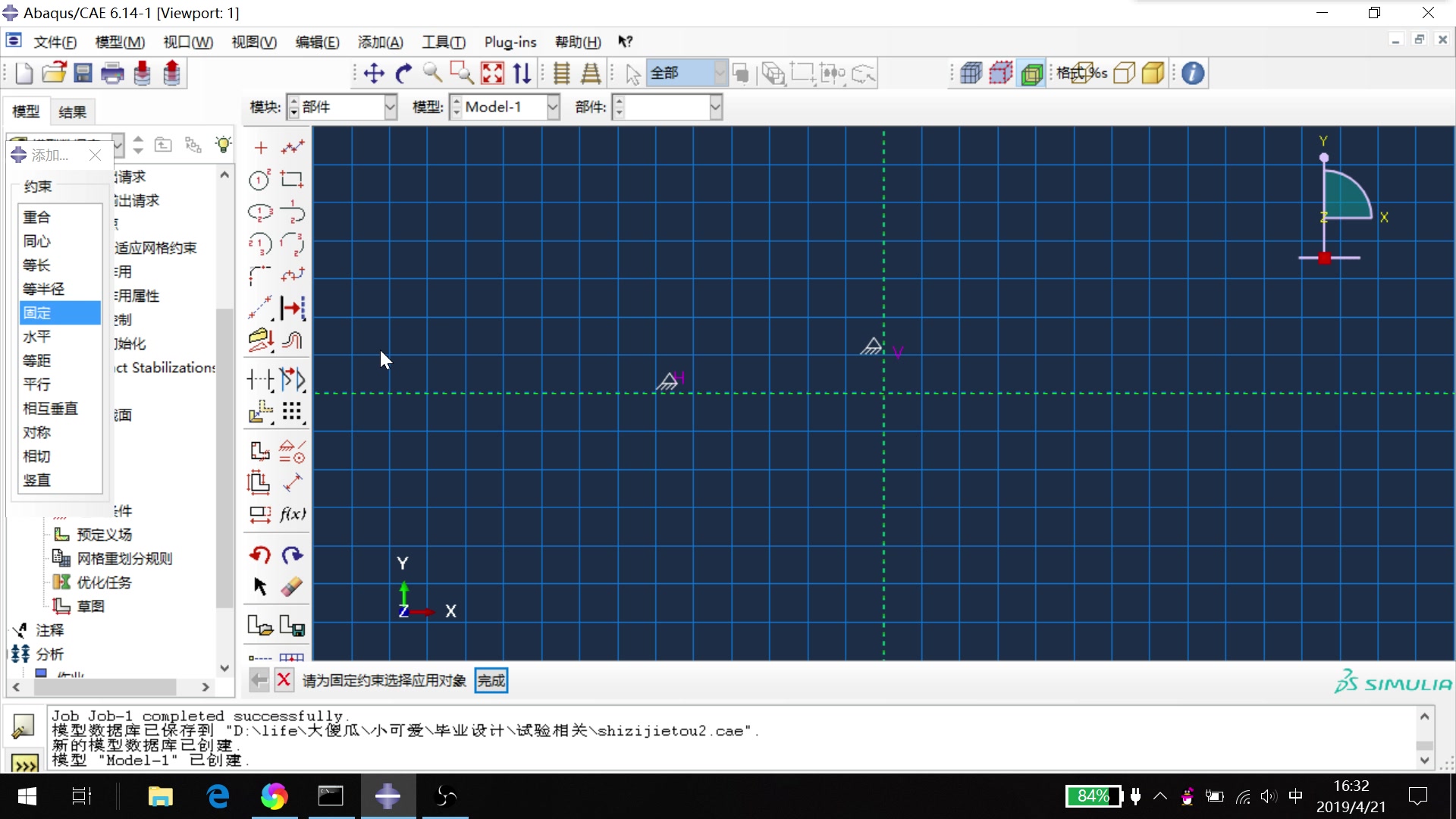The image size is (1456, 819).
Task: Redo the last sketch action
Action: tap(293, 555)
